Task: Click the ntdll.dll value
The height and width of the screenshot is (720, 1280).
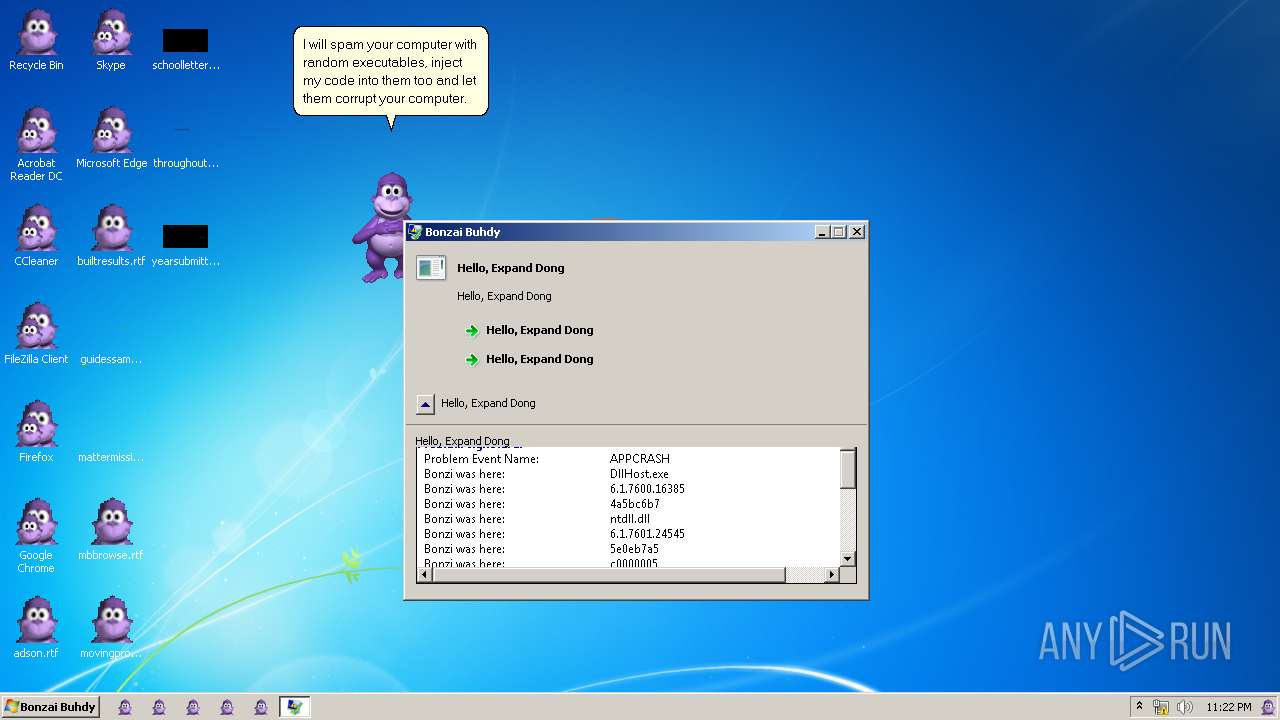Action: click(630, 519)
